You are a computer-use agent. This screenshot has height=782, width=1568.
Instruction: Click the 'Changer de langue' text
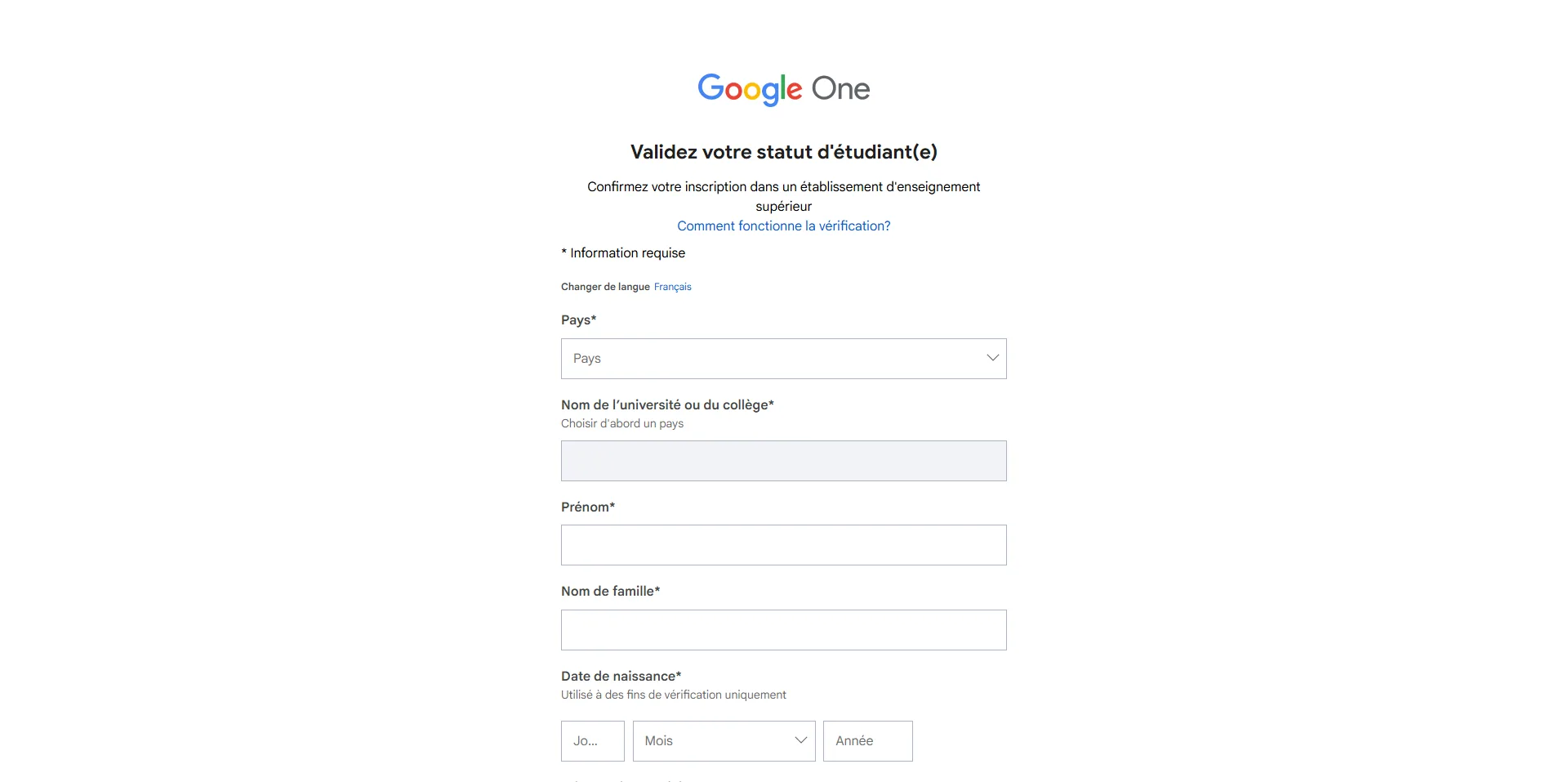point(605,287)
